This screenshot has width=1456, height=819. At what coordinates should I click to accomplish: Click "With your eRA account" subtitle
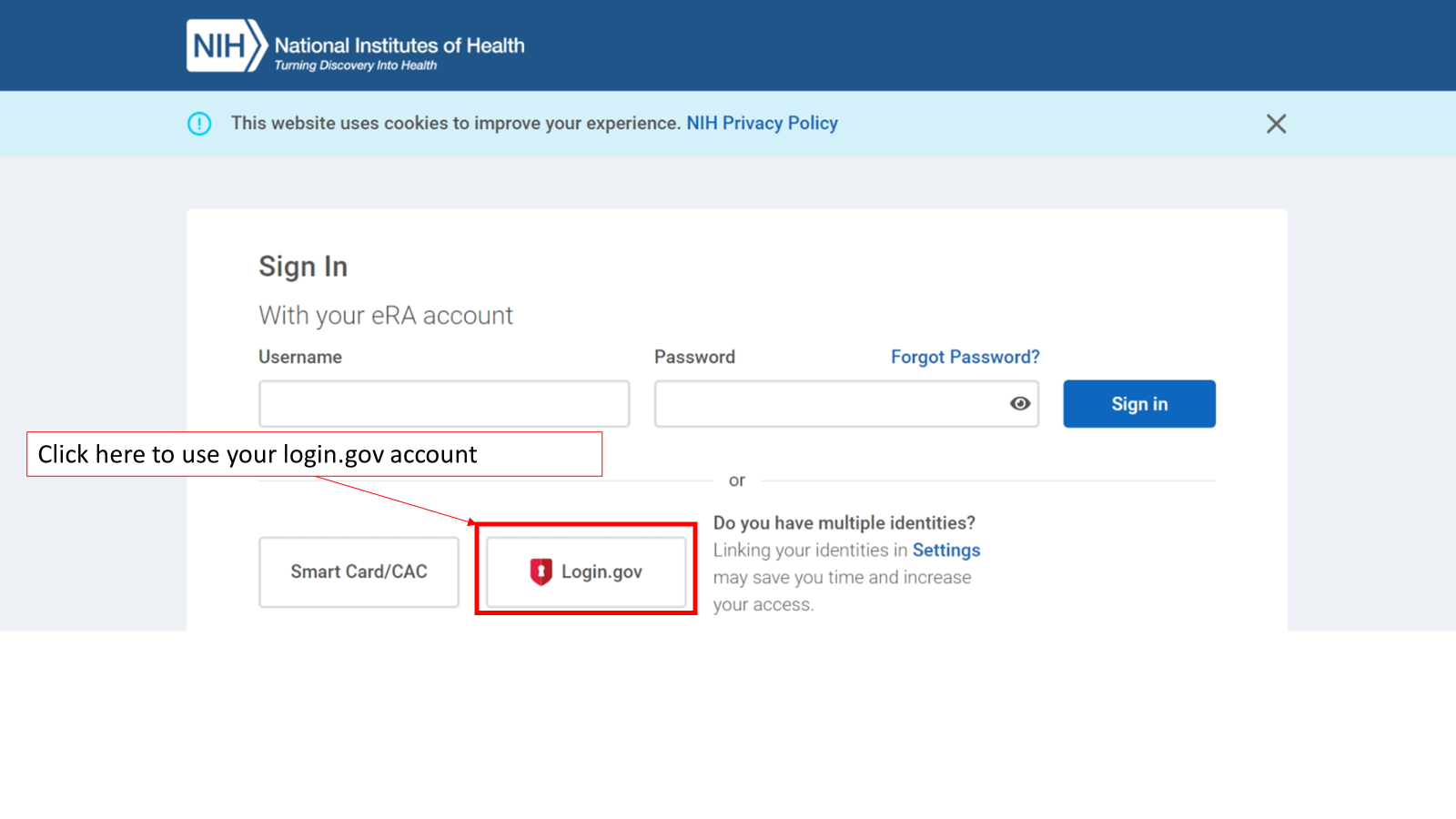(x=386, y=316)
